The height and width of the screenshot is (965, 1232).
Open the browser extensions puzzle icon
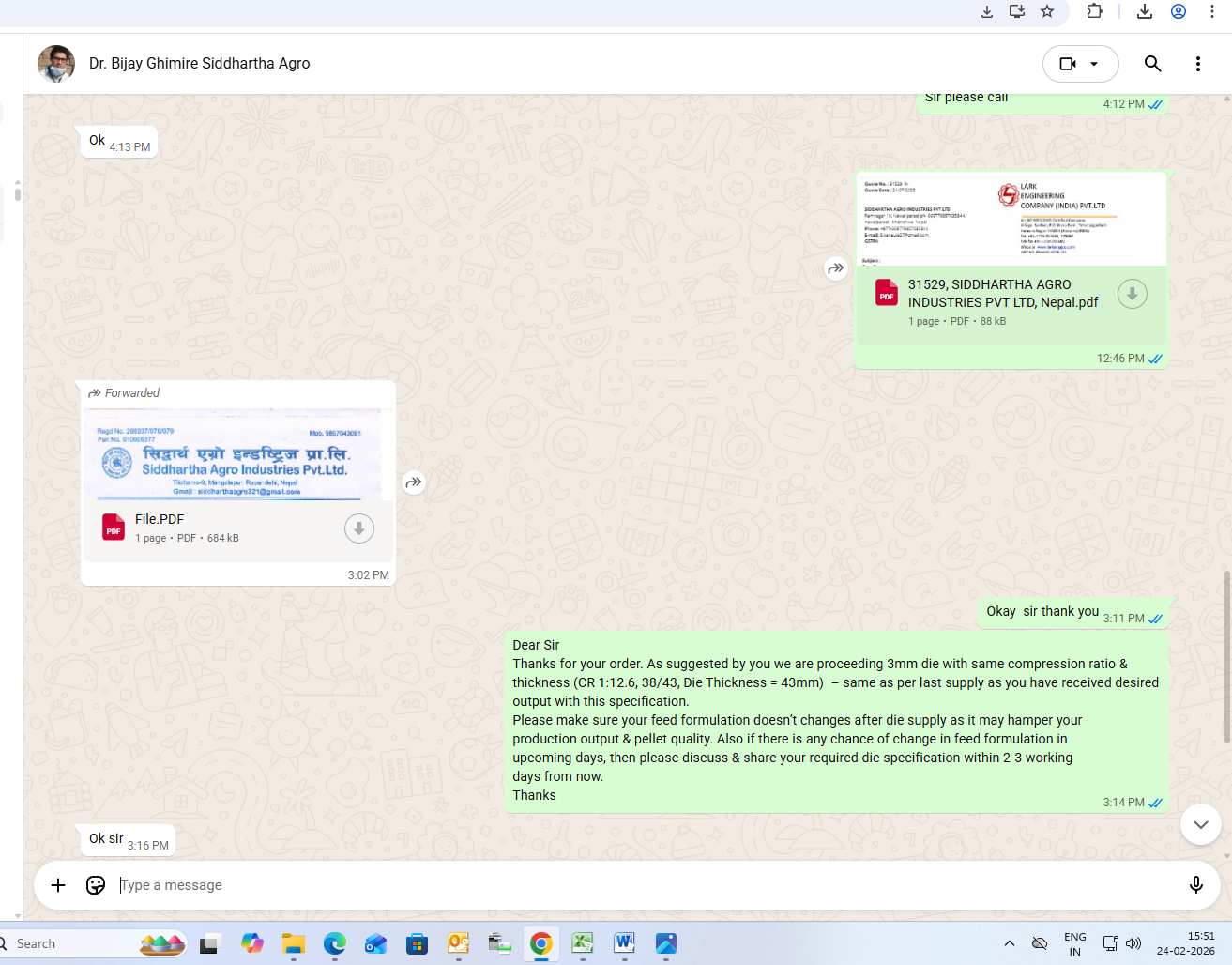click(x=1094, y=11)
